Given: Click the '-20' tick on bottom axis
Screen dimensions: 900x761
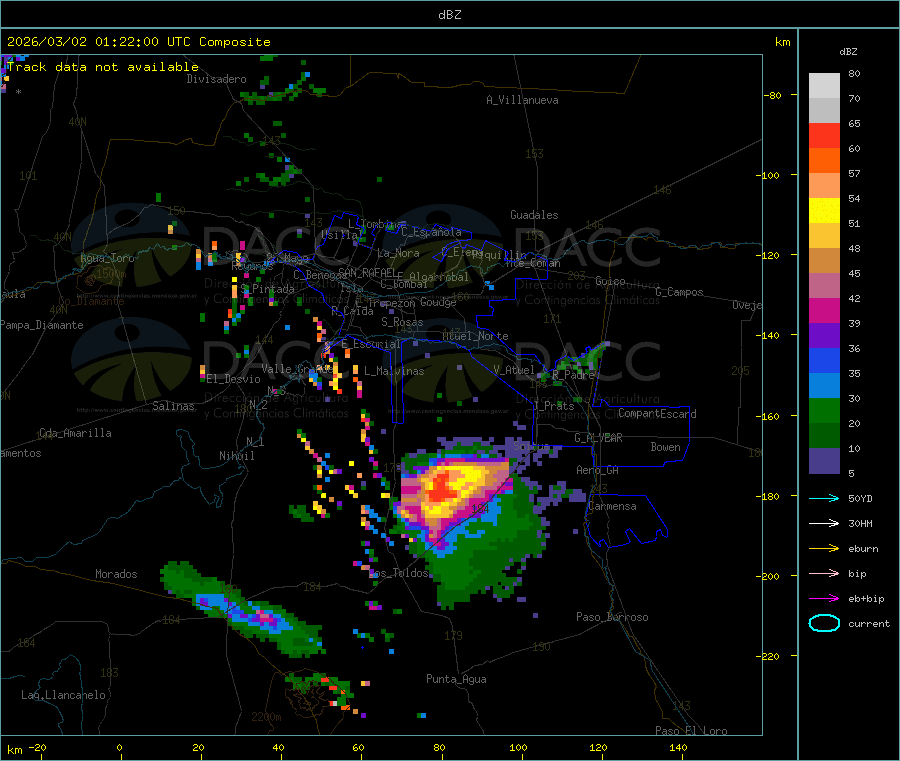Looking at the screenshot, I should [x=38, y=748].
